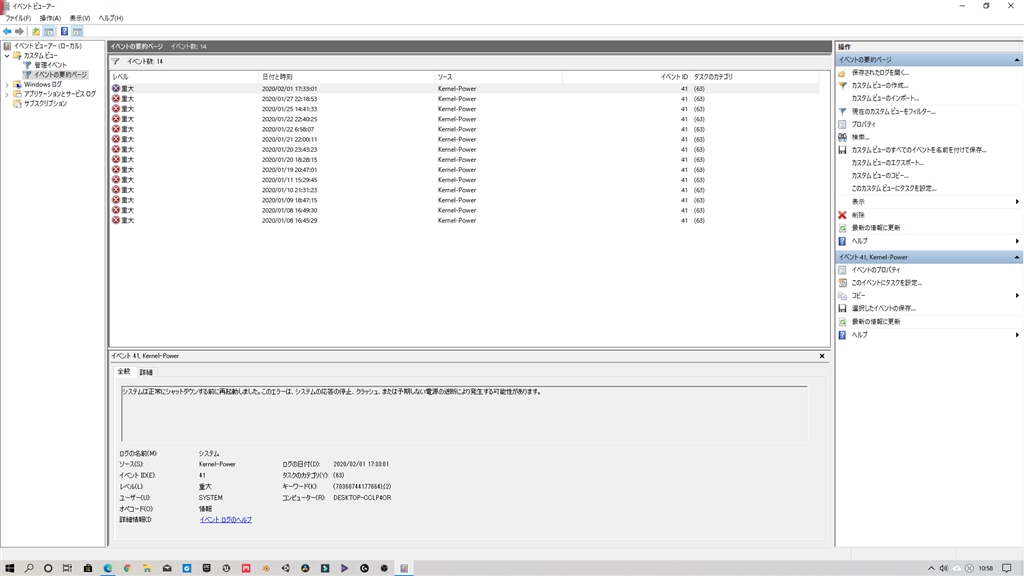Open the 表示(V) menu
The image size is (1024, 576).
click(80, 18)
